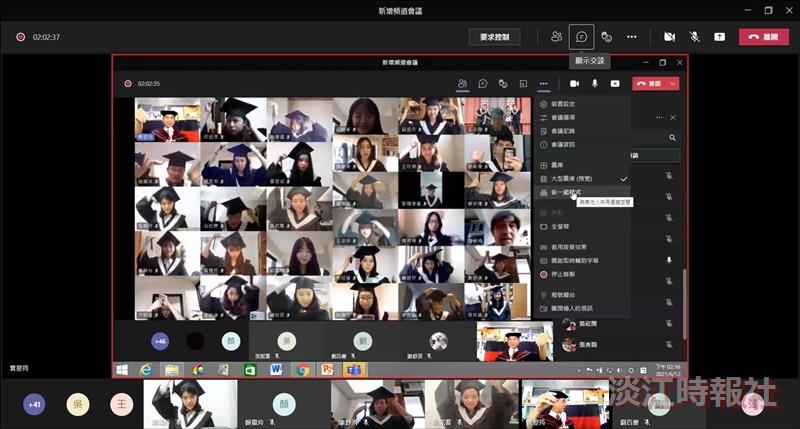
Task: Click recording indicator beside 02:02:37 timer
Action: click(20, 37)
